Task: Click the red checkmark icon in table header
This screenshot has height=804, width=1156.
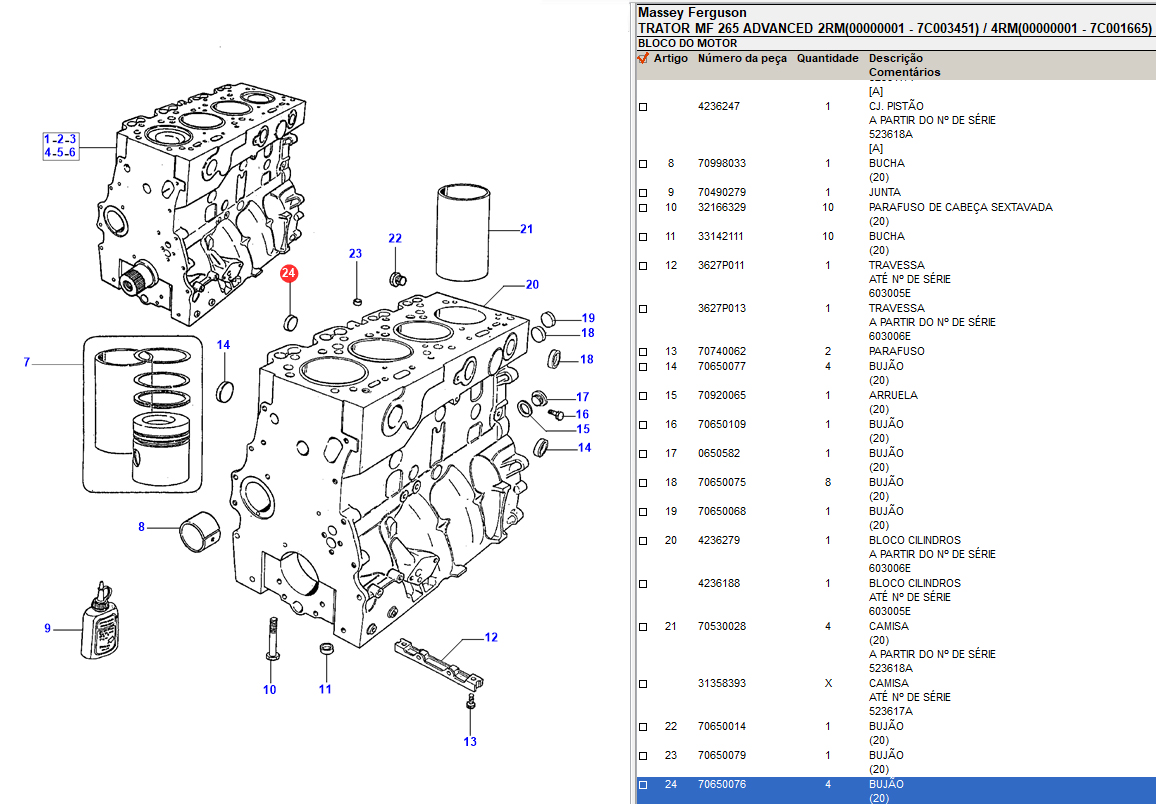Action: point(643,59)
